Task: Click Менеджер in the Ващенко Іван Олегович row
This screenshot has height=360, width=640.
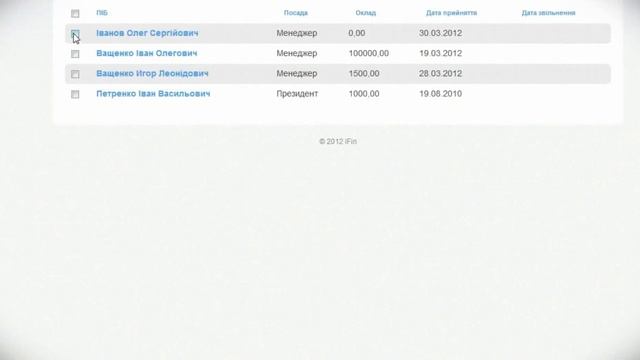Action: click(297, 53)
